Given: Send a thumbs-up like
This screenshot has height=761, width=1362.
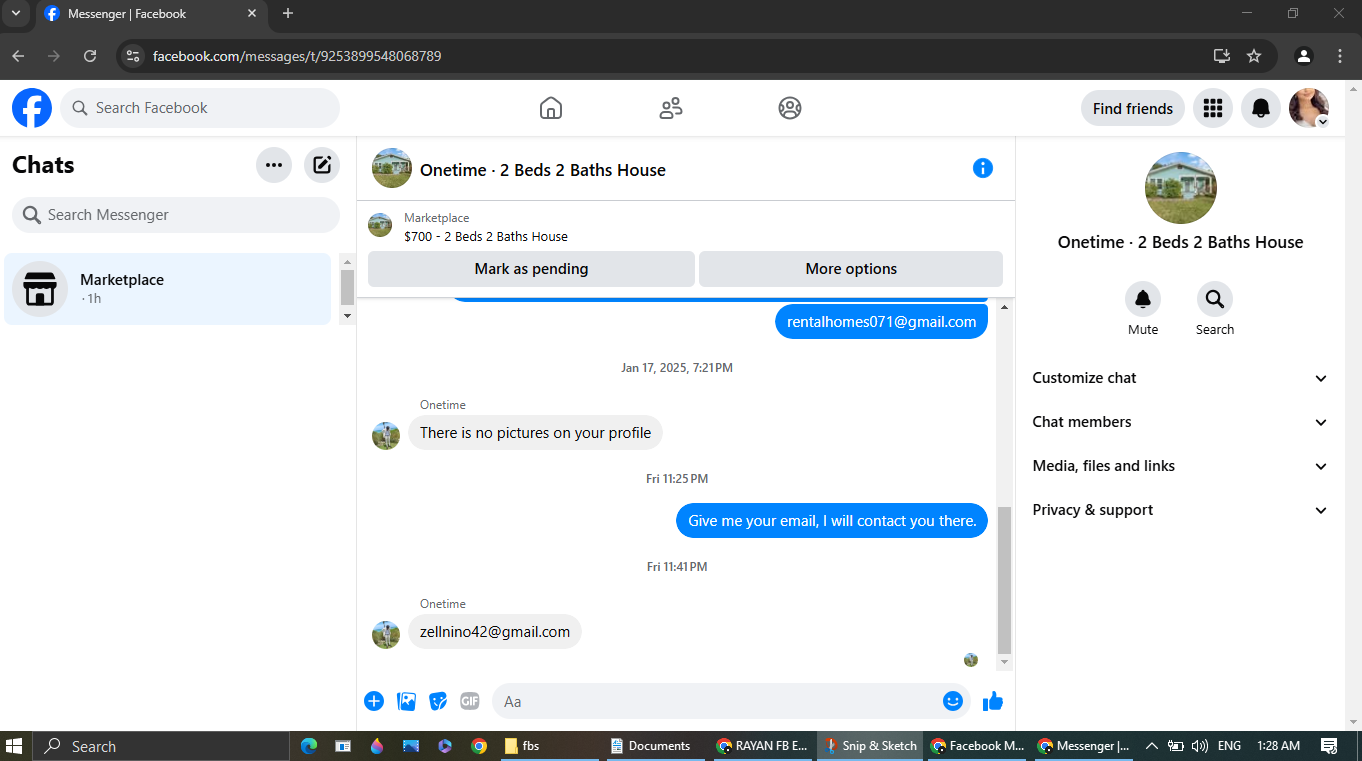Looking at the screenshot, I should (x=993, y=701).
